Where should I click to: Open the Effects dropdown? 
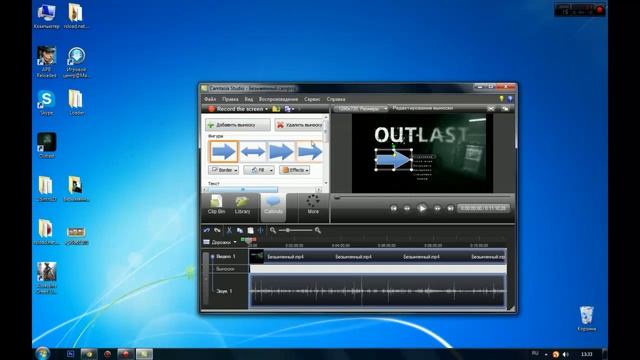point(295,170)
